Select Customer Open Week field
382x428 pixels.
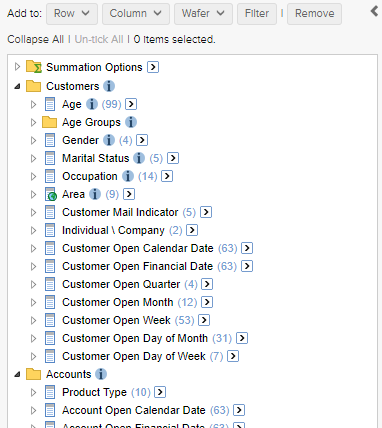tap(116, 320)
